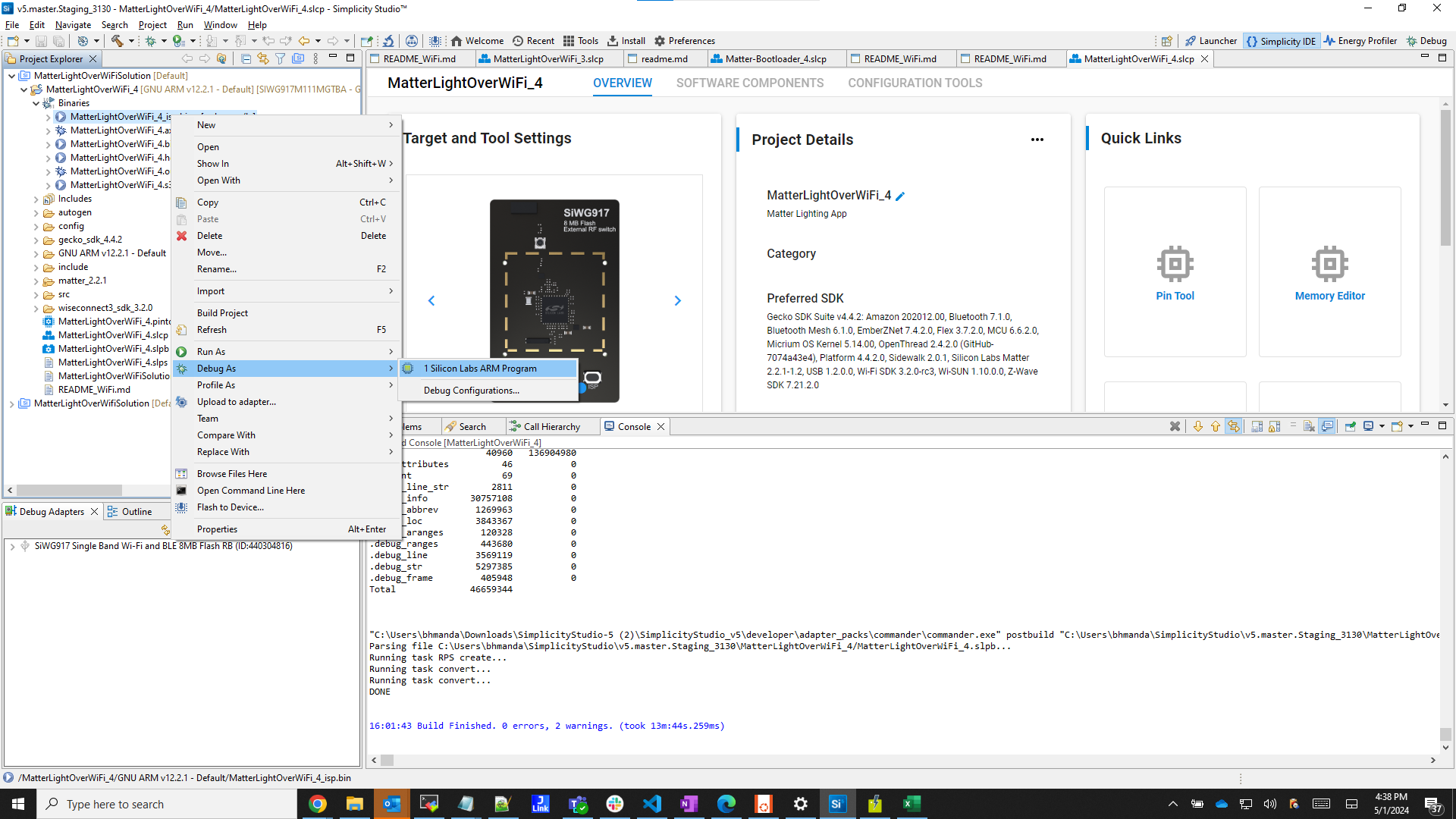Show previous board image with left chevron
This screenshot has height=819, width=1456.
pos(431,301)
